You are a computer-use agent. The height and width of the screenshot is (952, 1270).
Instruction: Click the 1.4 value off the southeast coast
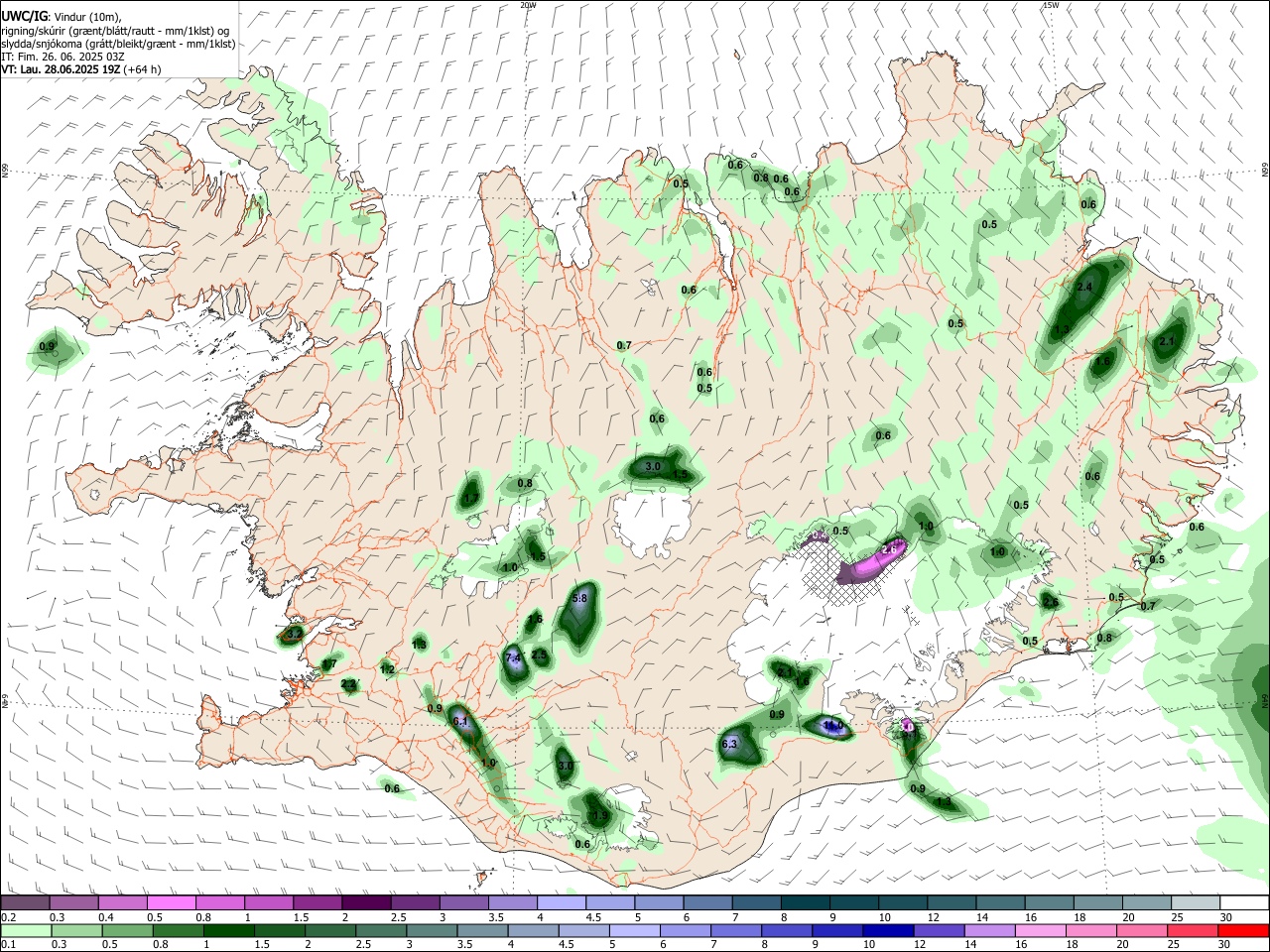point(944,801)
